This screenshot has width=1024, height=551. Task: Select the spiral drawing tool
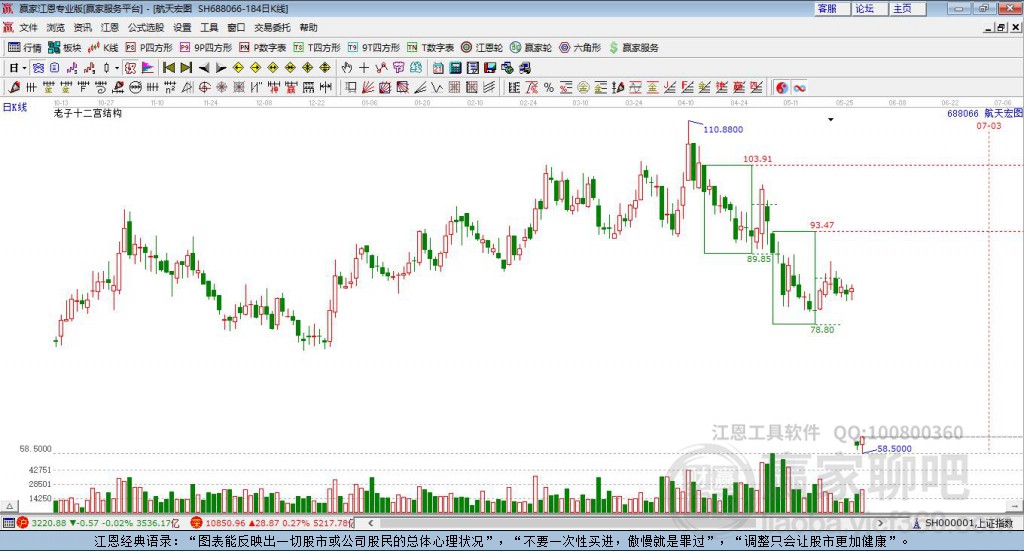(101, 87)
